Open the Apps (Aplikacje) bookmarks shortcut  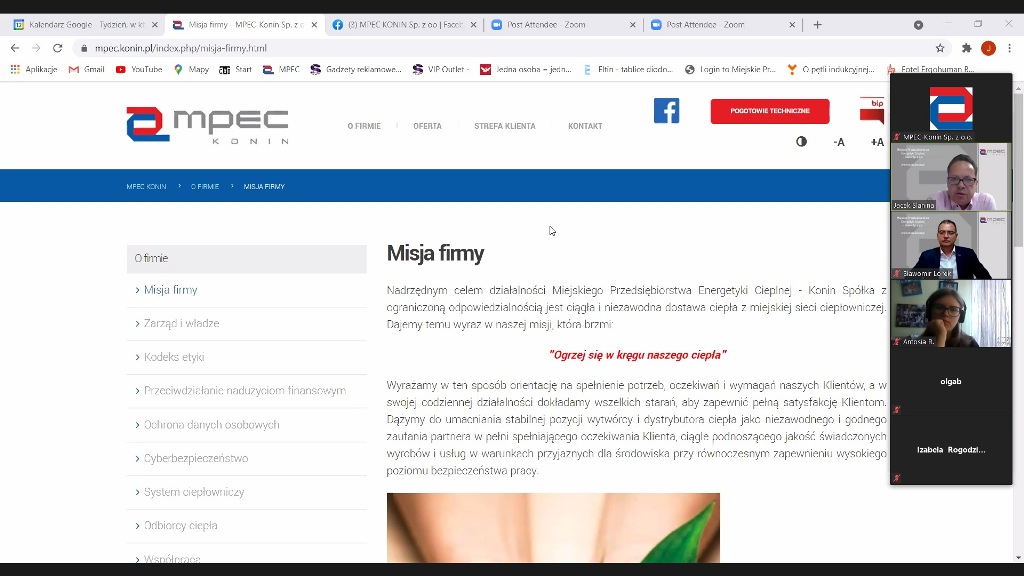tap(34, 70)
